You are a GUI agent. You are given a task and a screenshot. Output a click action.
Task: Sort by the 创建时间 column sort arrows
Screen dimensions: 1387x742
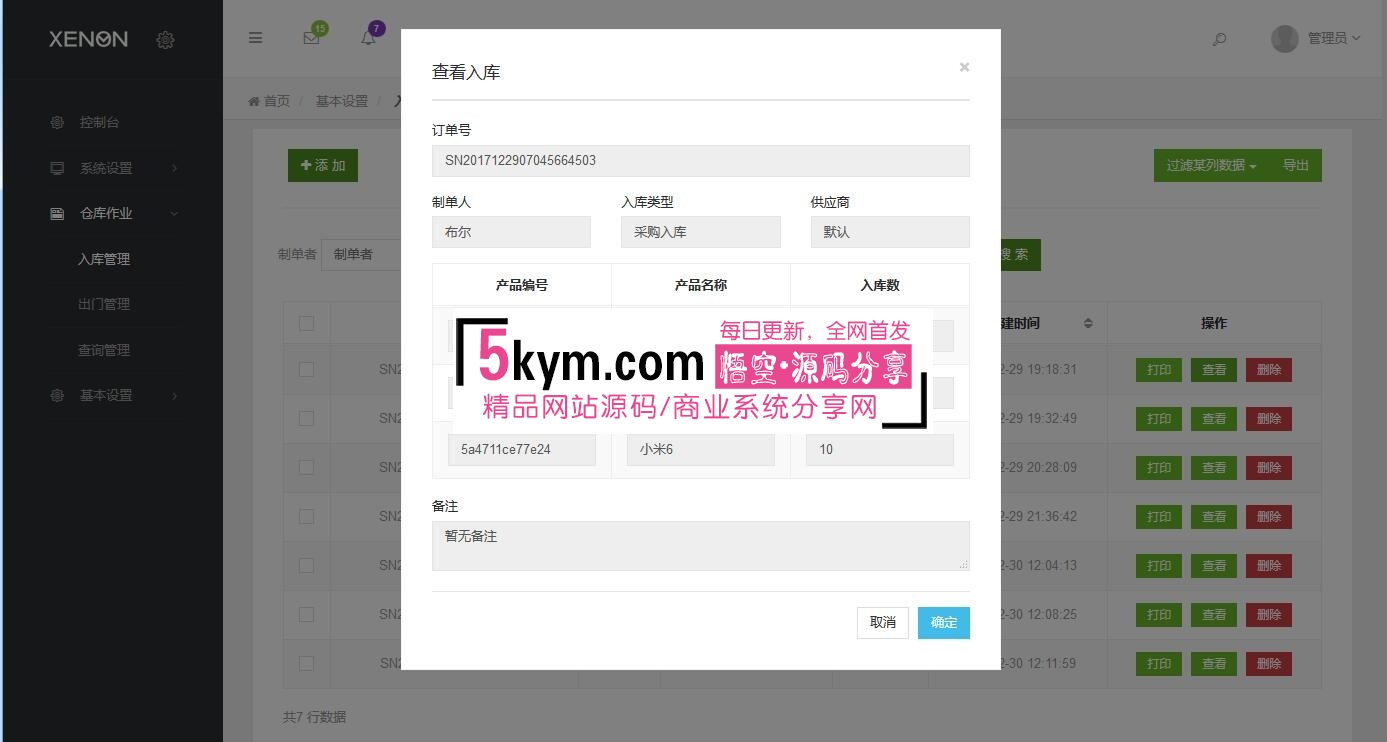tap(1088, 323)
